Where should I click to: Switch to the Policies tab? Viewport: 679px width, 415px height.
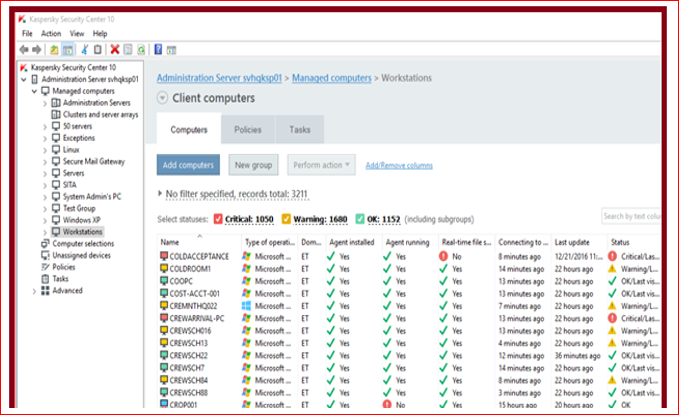[x=248, y=130]
